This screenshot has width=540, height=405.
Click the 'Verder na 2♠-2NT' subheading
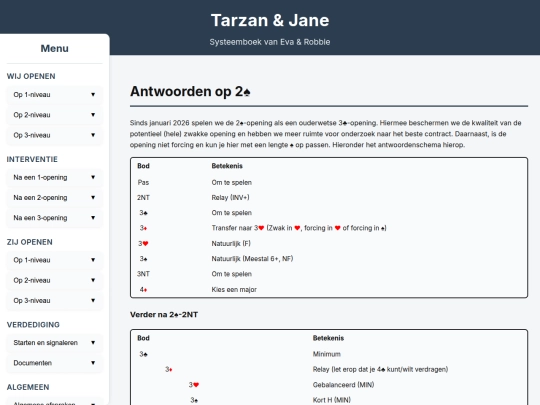pyautogui.click(x=164, y=314)
